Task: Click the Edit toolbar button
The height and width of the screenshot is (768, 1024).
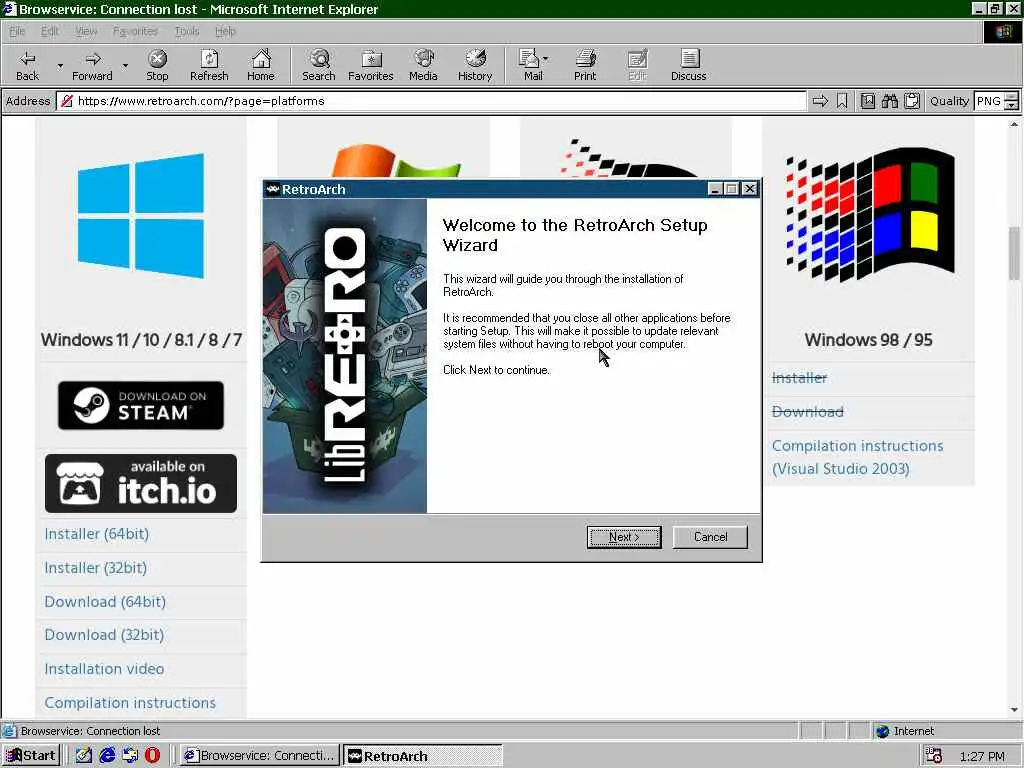Action: point(637,65)
